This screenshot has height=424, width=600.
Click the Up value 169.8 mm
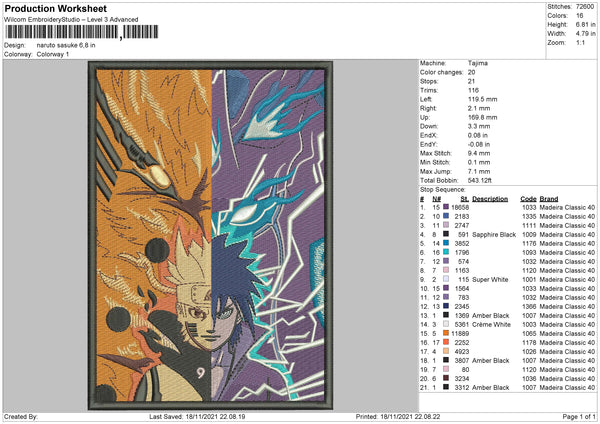pyautogui.click(x=482, y=117)
